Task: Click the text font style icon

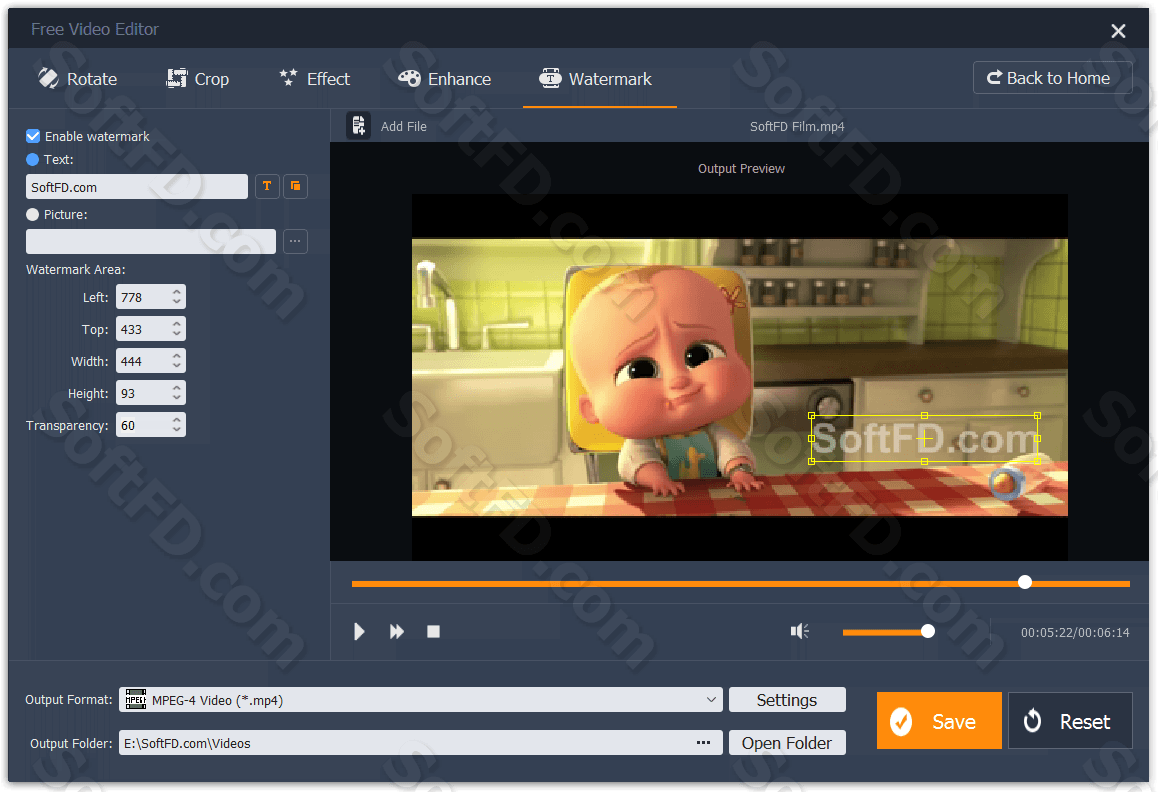Action: click(267, 186)
